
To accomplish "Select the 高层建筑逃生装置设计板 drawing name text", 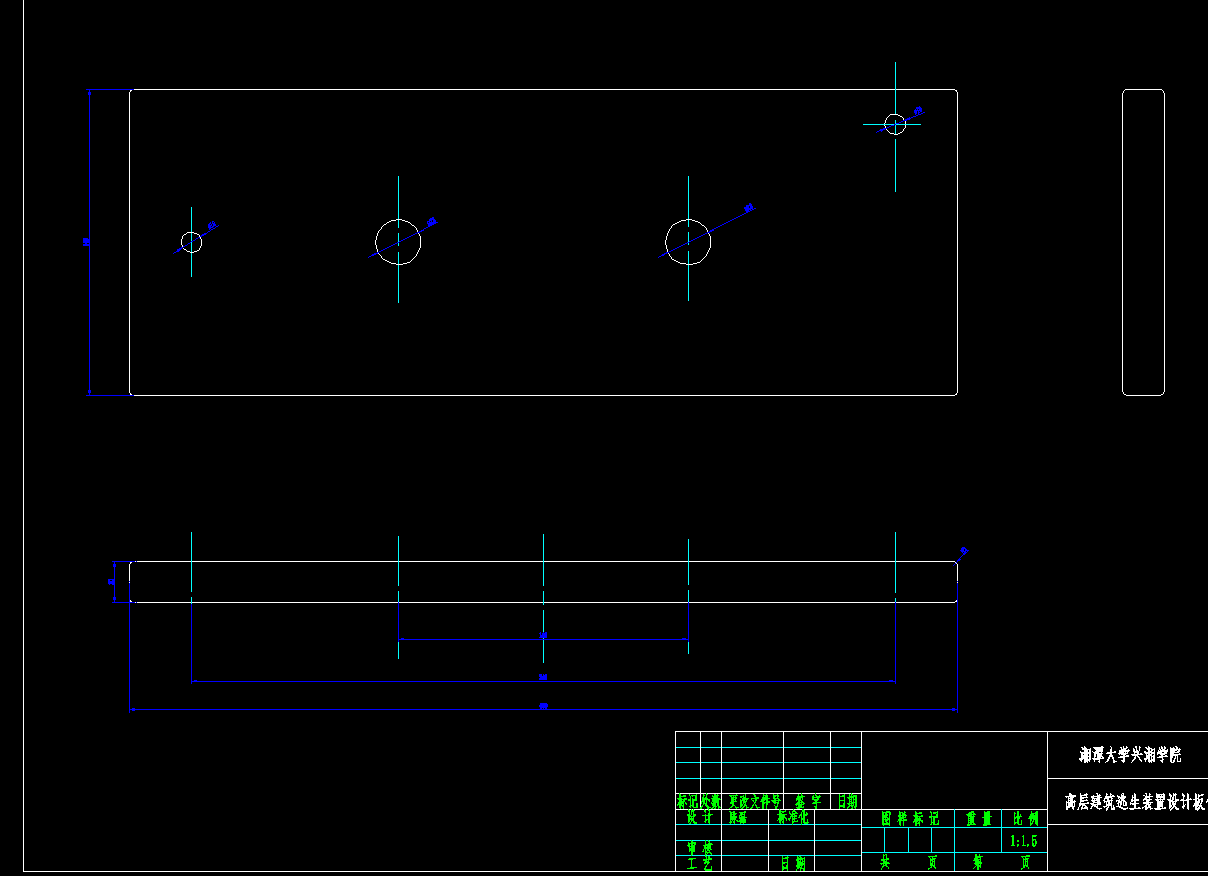I will pos(1136,802).
